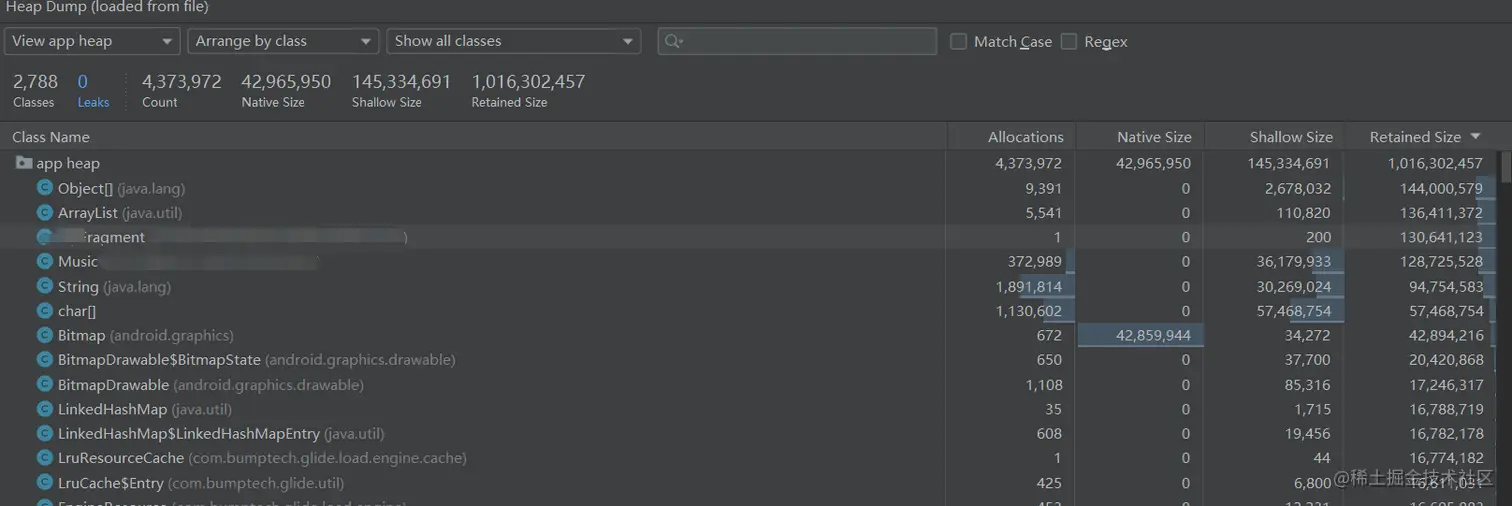Screen dimensions: 1512x506
Task: Click the class icon beside Object[]
Action: tap(44, 188)
